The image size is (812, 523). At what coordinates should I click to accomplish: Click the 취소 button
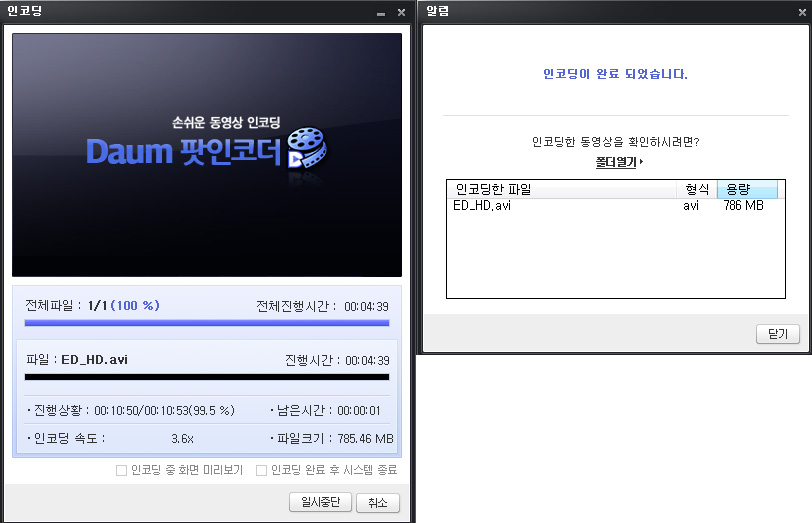[x=378, y=502]
